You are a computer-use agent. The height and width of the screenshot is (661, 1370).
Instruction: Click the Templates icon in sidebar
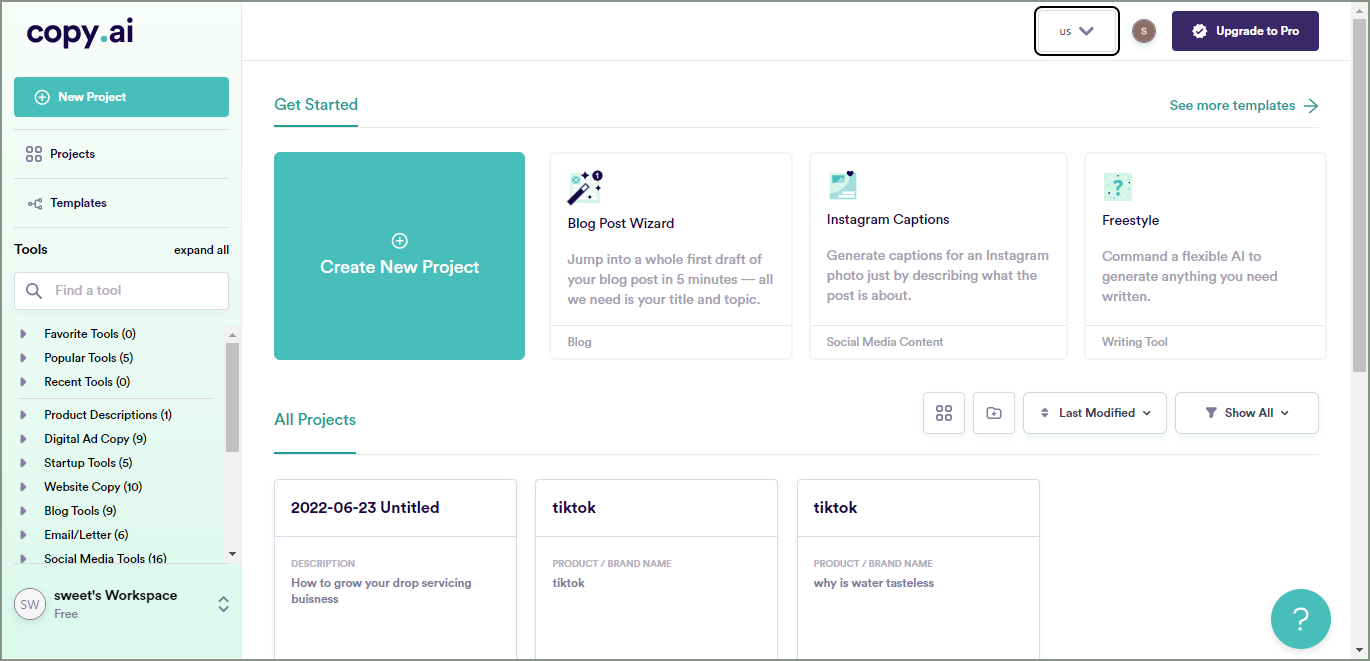(x=35, y=203)
